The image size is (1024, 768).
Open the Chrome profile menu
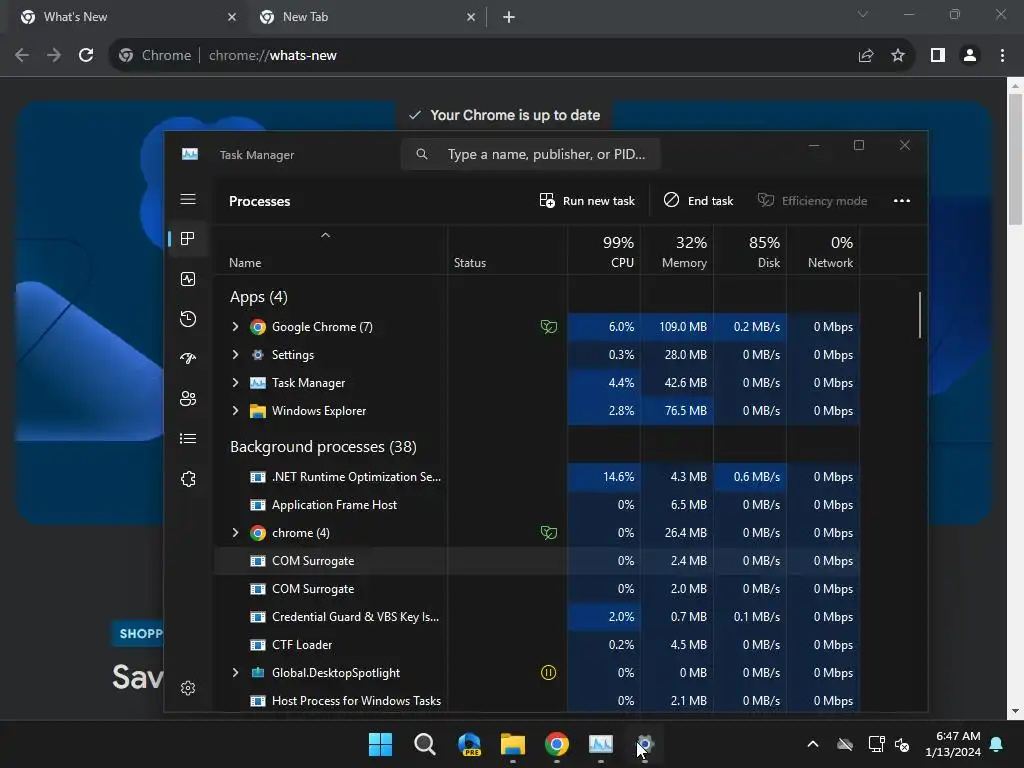click(970, 56)
